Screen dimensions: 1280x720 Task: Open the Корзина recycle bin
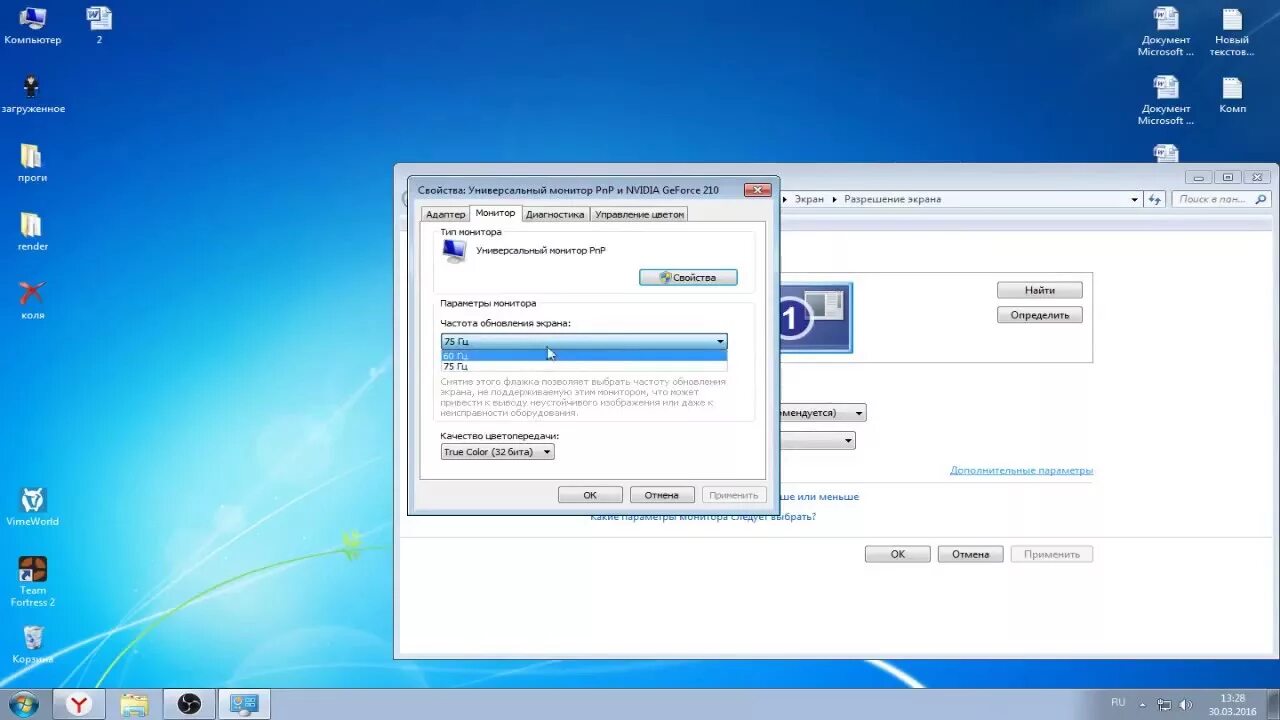tap(33, 644)
